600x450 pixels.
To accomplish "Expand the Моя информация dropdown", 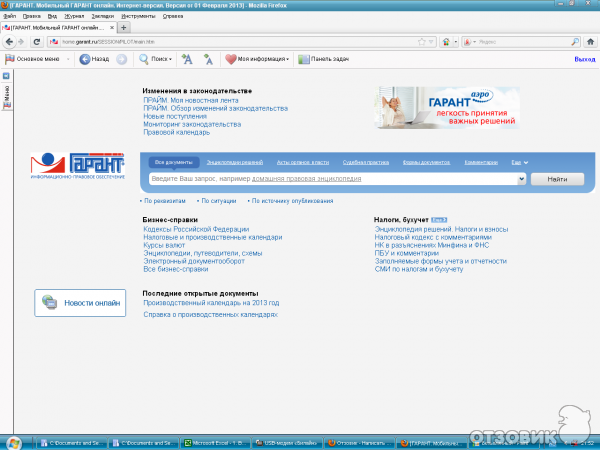I will (287, 59).
